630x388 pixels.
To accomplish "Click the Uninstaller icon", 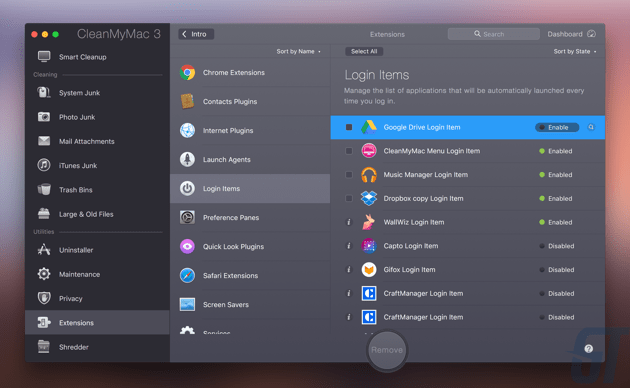I will [x=44, y=249].
